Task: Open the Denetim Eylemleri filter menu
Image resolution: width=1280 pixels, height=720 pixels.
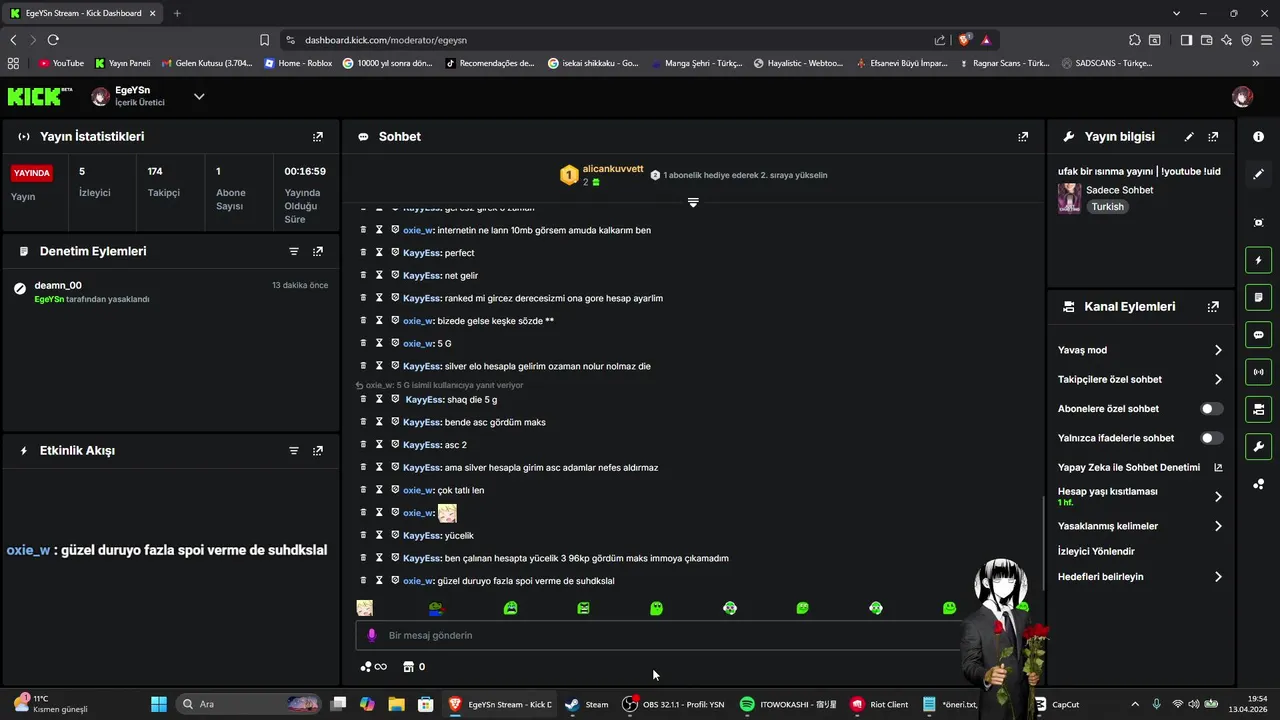Action: [294, 252]
